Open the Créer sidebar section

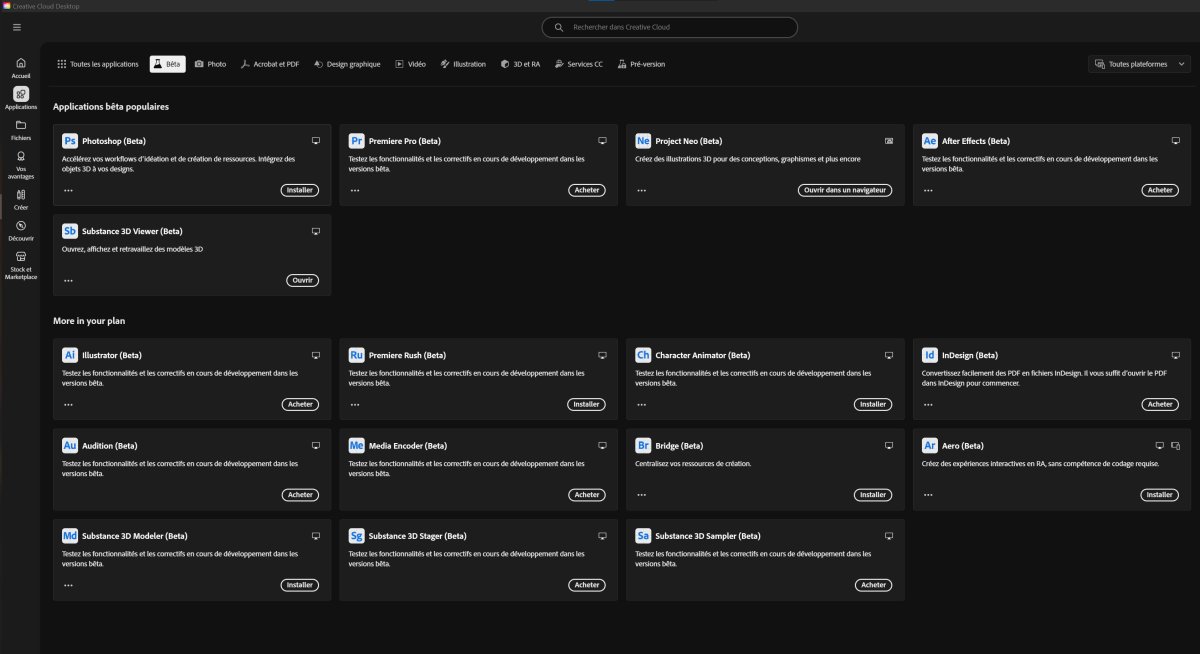pos(21,198)
